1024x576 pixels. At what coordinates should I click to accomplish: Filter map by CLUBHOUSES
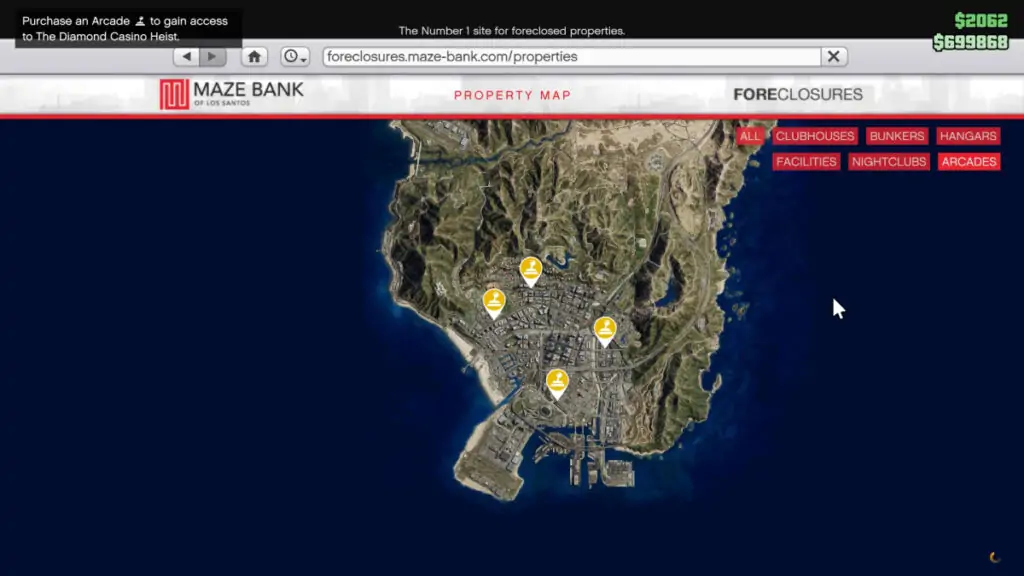(814, 136)
